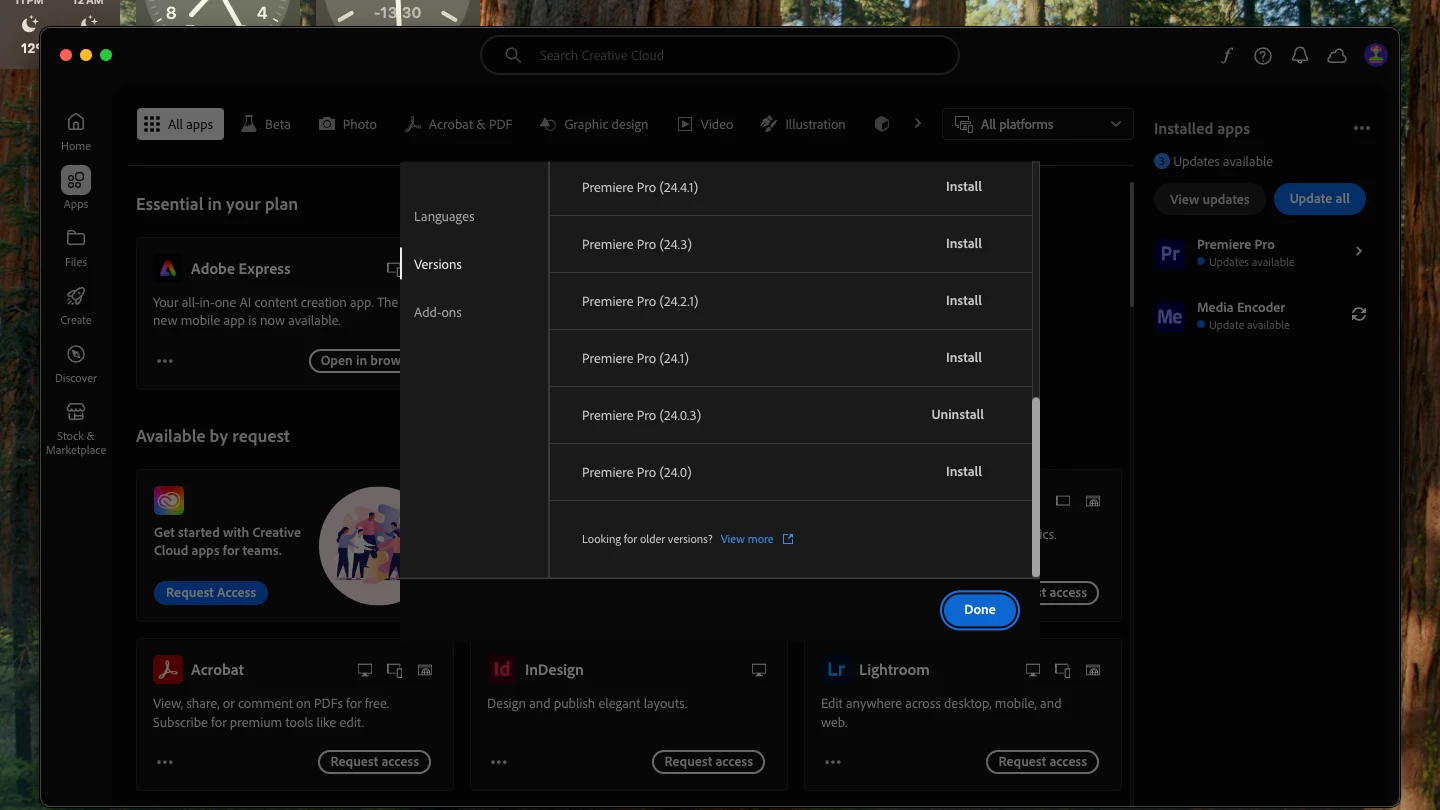
Task: Click the versions list scrollbar
Action: [1035, 486]
